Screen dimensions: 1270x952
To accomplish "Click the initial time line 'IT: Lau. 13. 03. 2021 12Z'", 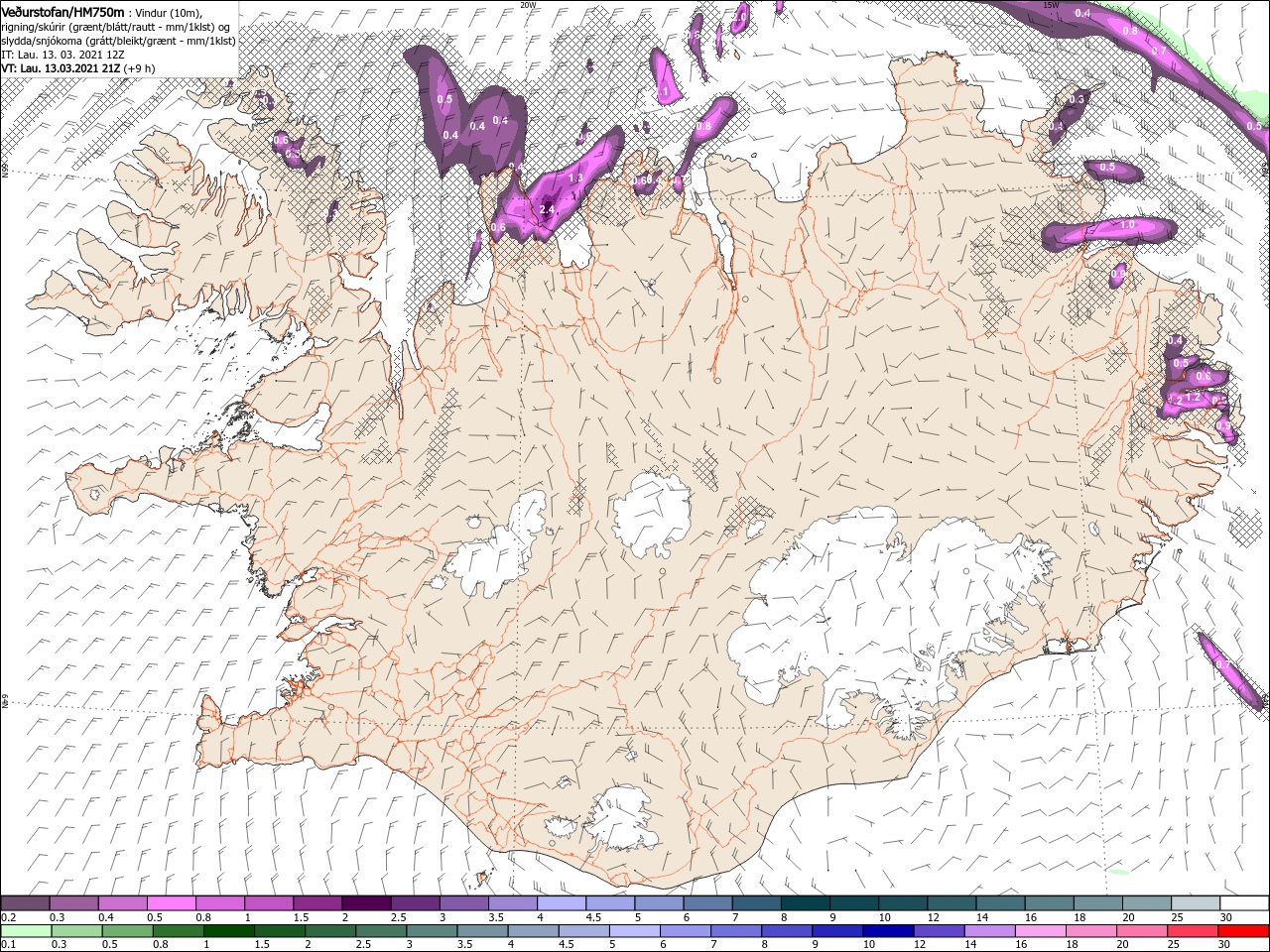I will 63,55.
